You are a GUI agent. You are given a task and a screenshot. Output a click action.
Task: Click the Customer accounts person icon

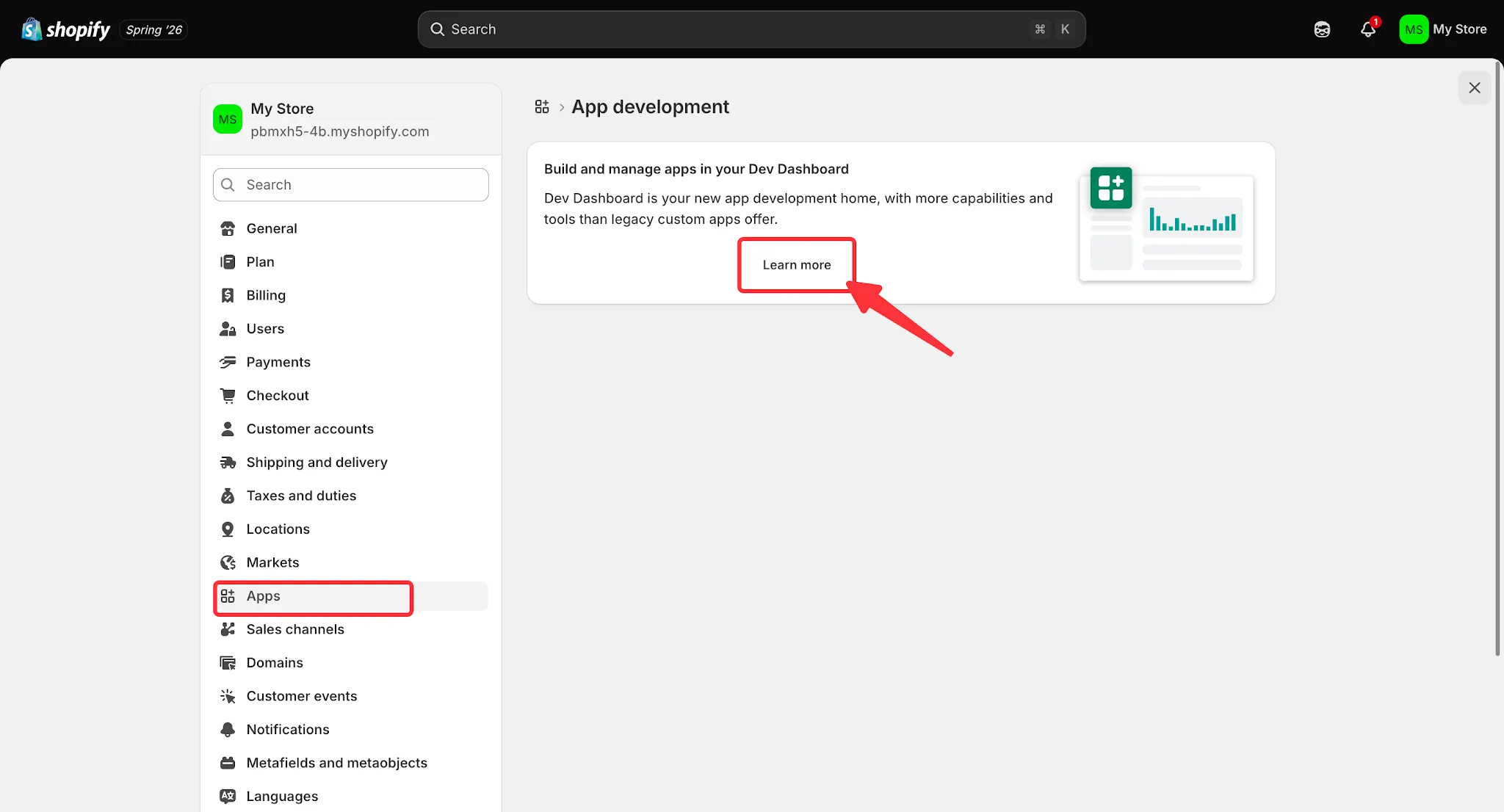pyautogui.click(x=228, y=429)
